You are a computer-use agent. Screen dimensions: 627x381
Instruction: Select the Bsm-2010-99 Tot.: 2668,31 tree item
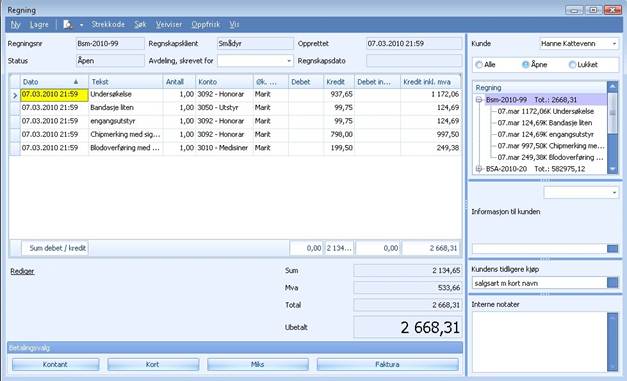[x=531, y=100]
